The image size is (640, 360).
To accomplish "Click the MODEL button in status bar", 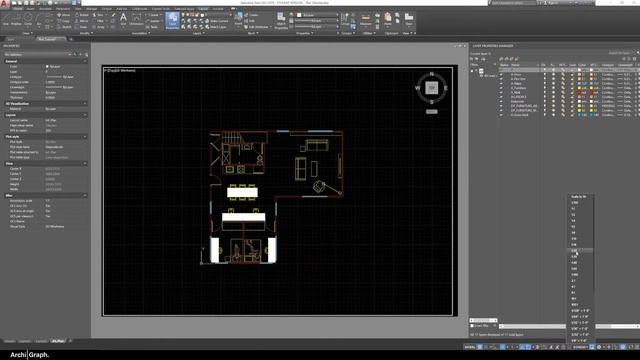I will point(470,347).
